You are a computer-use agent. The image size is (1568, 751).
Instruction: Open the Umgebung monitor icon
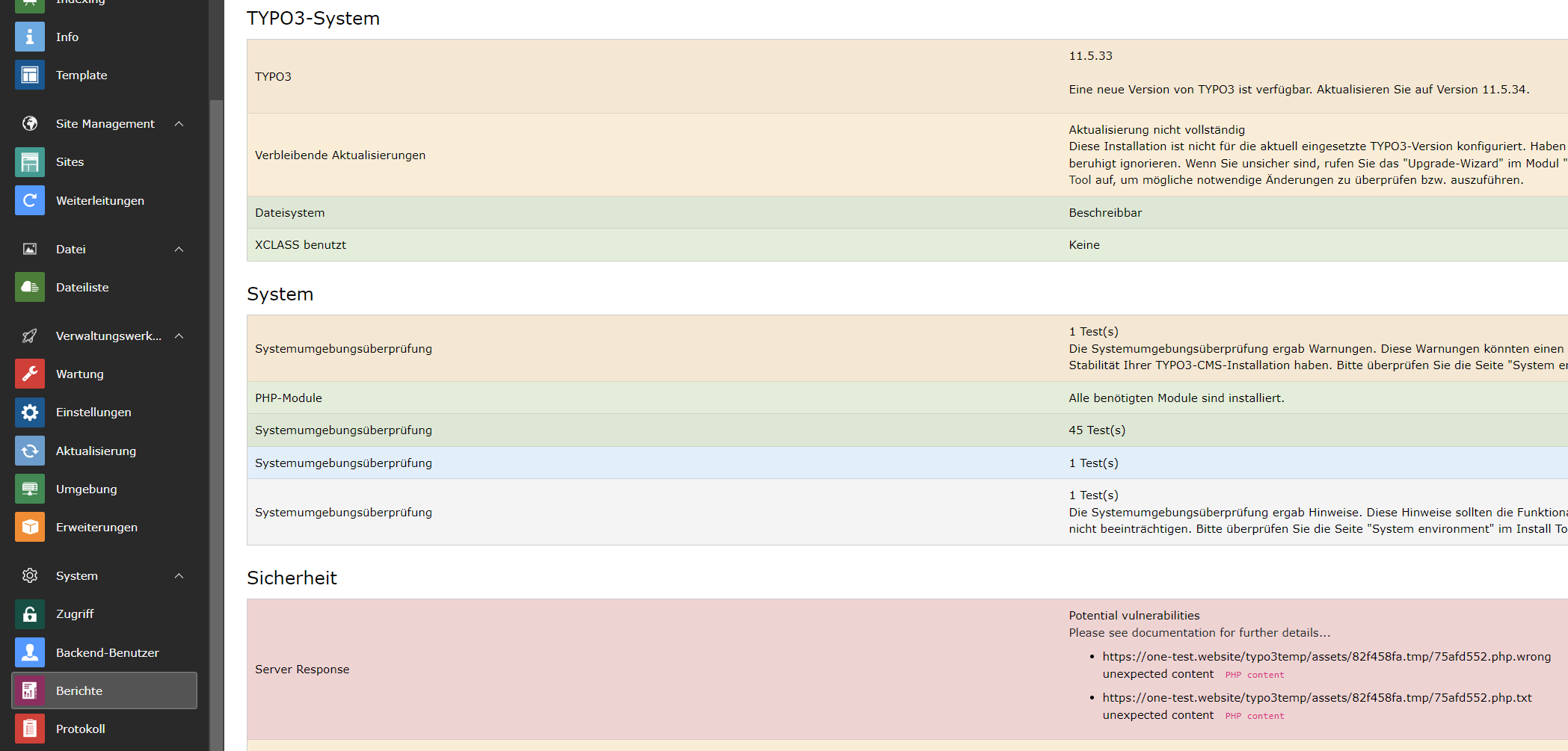point(30,489)
